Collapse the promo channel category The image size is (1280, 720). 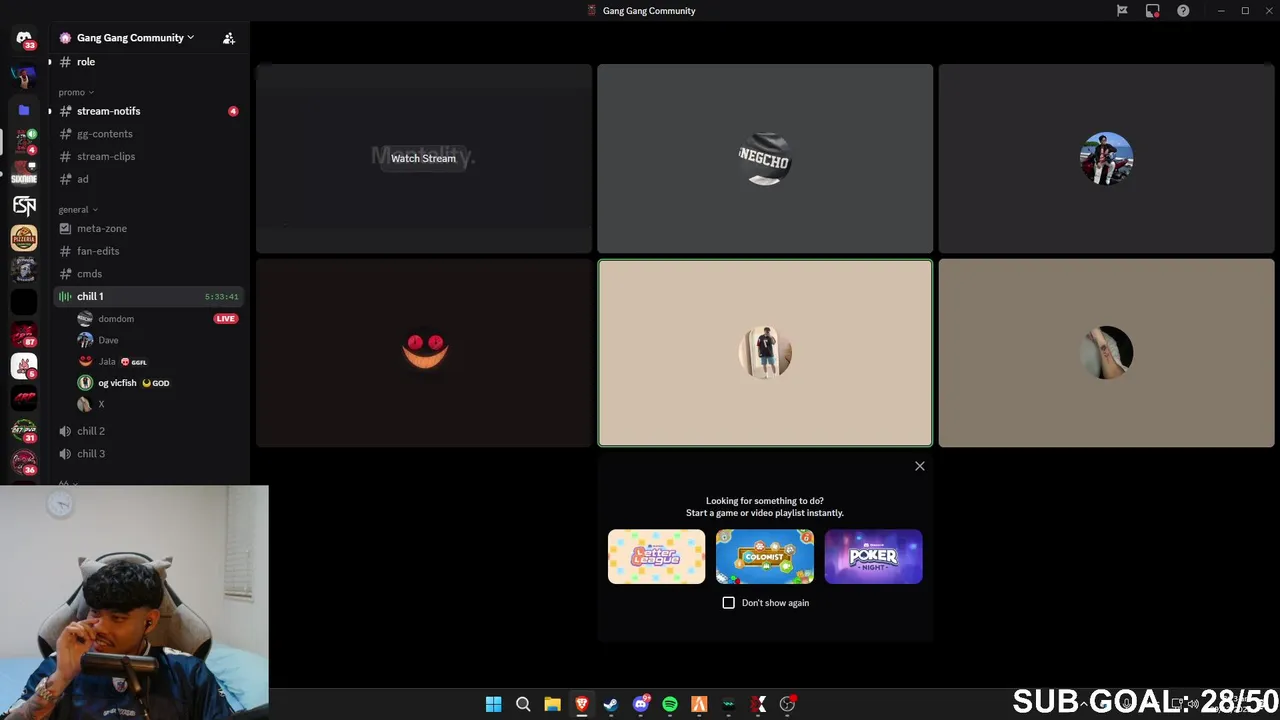click(76, 92)
